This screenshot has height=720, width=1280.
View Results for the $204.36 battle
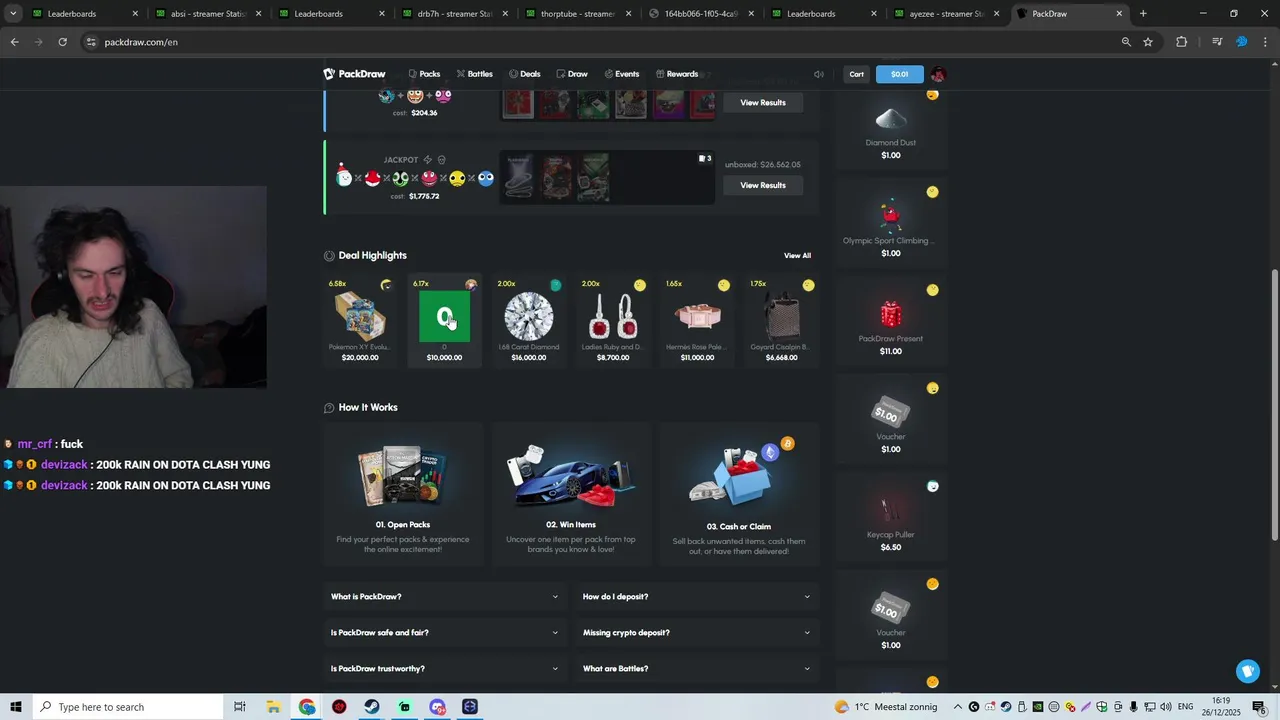(763, 102)
